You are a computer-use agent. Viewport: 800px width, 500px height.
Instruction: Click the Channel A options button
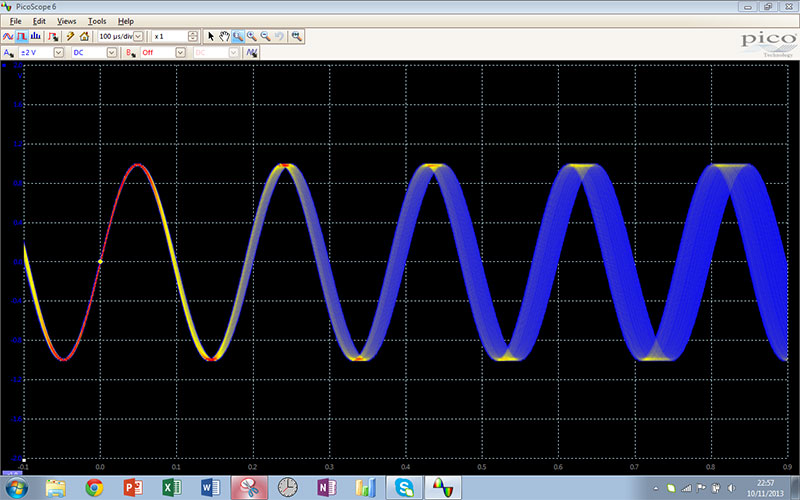(x=9, y=52)
